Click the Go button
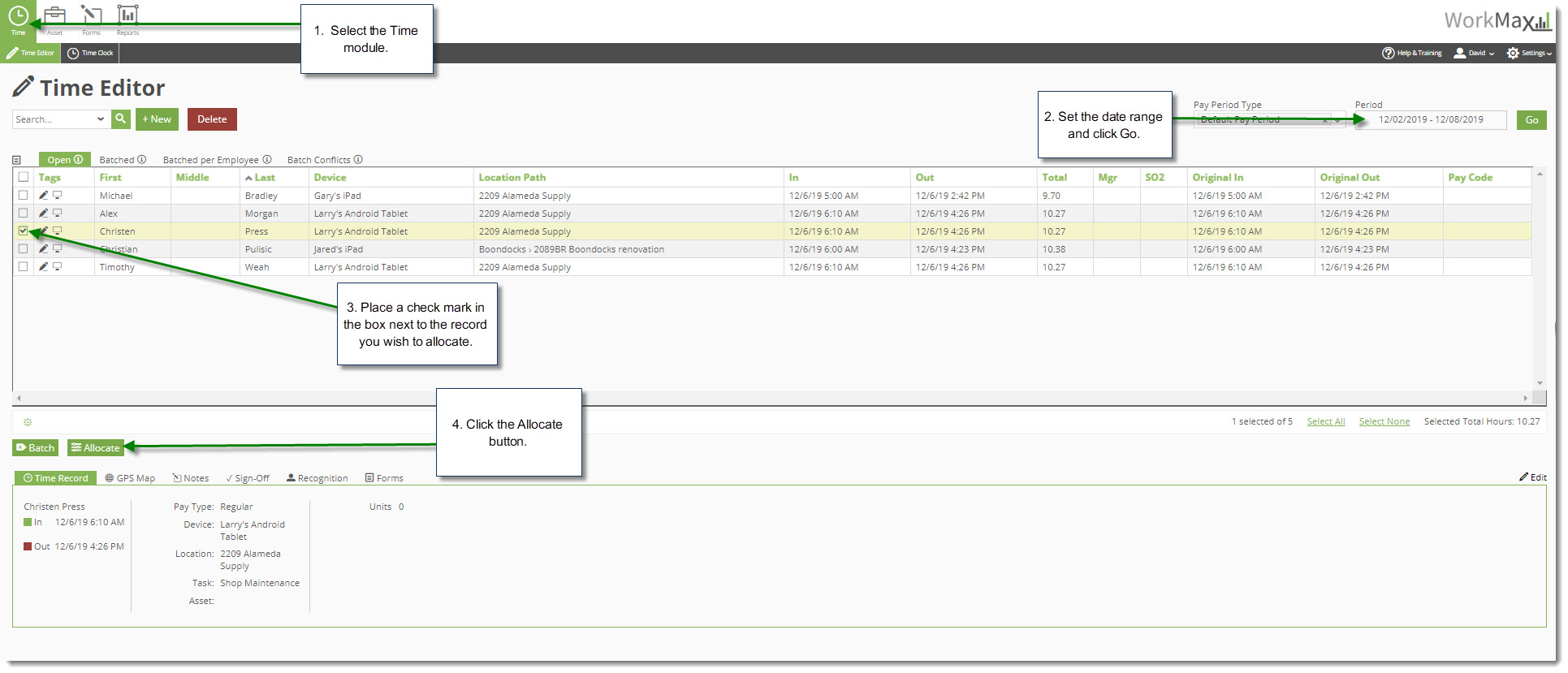Screen dimensions: 1568x673 (1531, 120)
